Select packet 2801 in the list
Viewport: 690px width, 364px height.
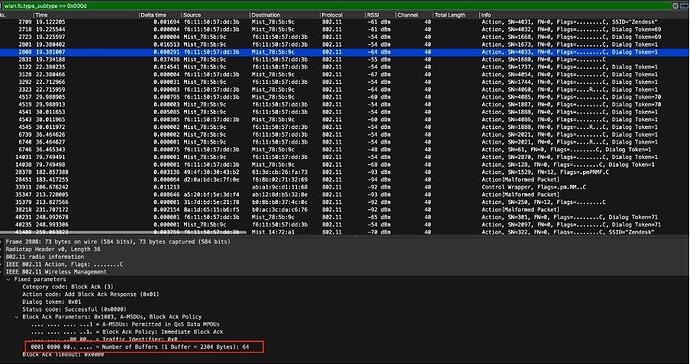(x=345, y=44)
